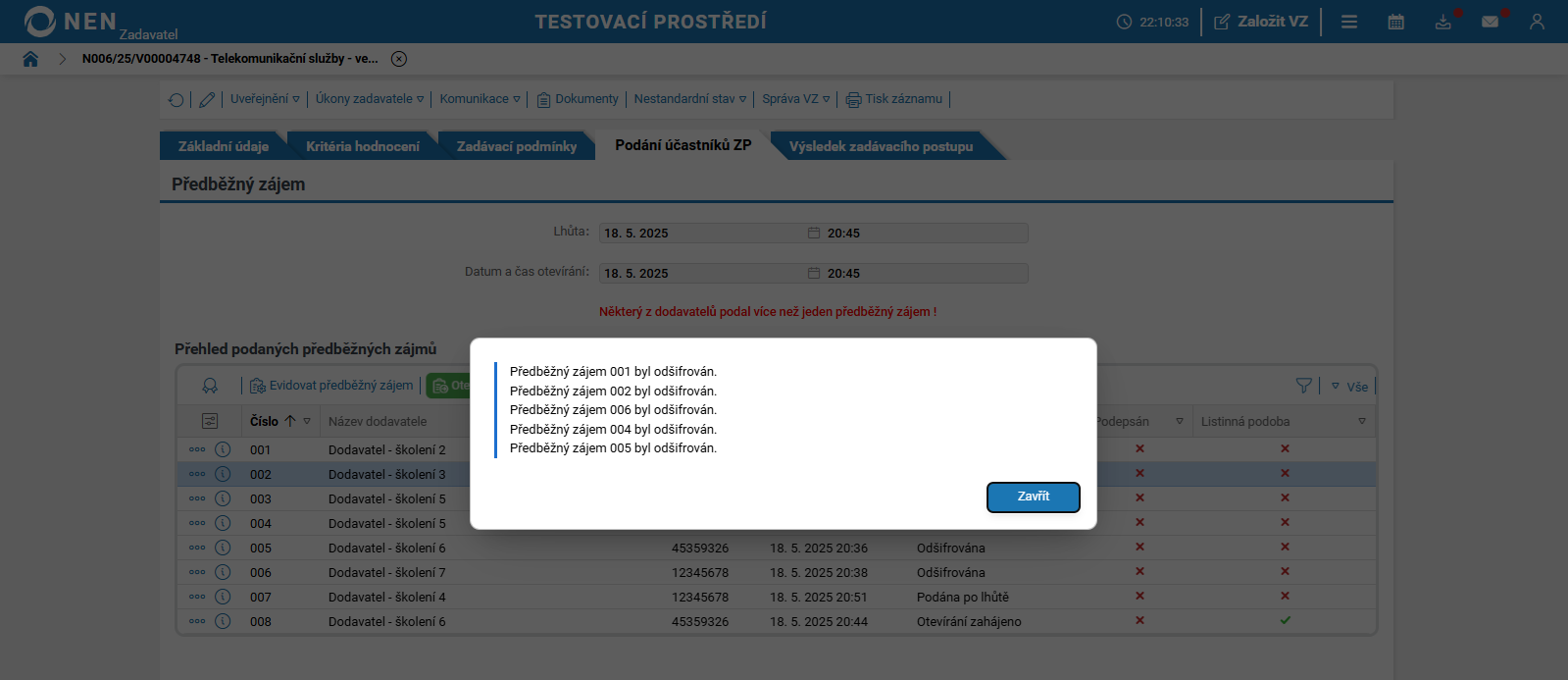Expand the Uveřejnění dropdown
Viewport: 1568px width, 680px height.
pyautogui.click(x=265, y=99)
